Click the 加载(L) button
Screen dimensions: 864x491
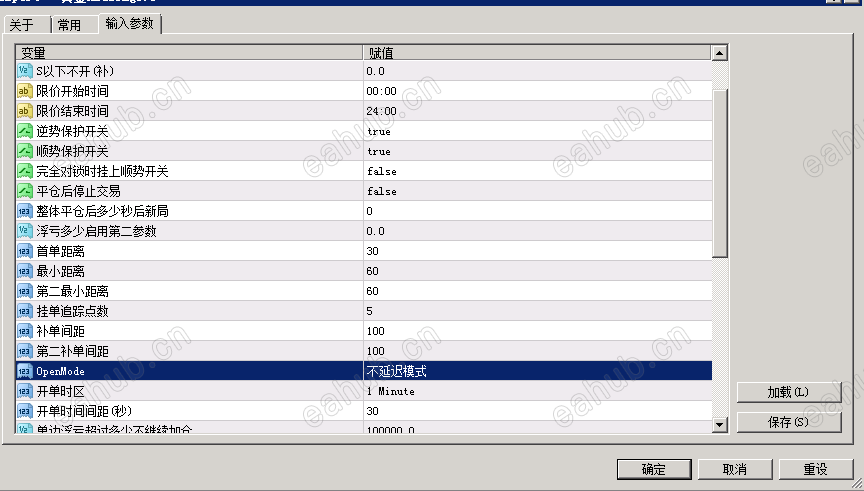tap(789, 392)
